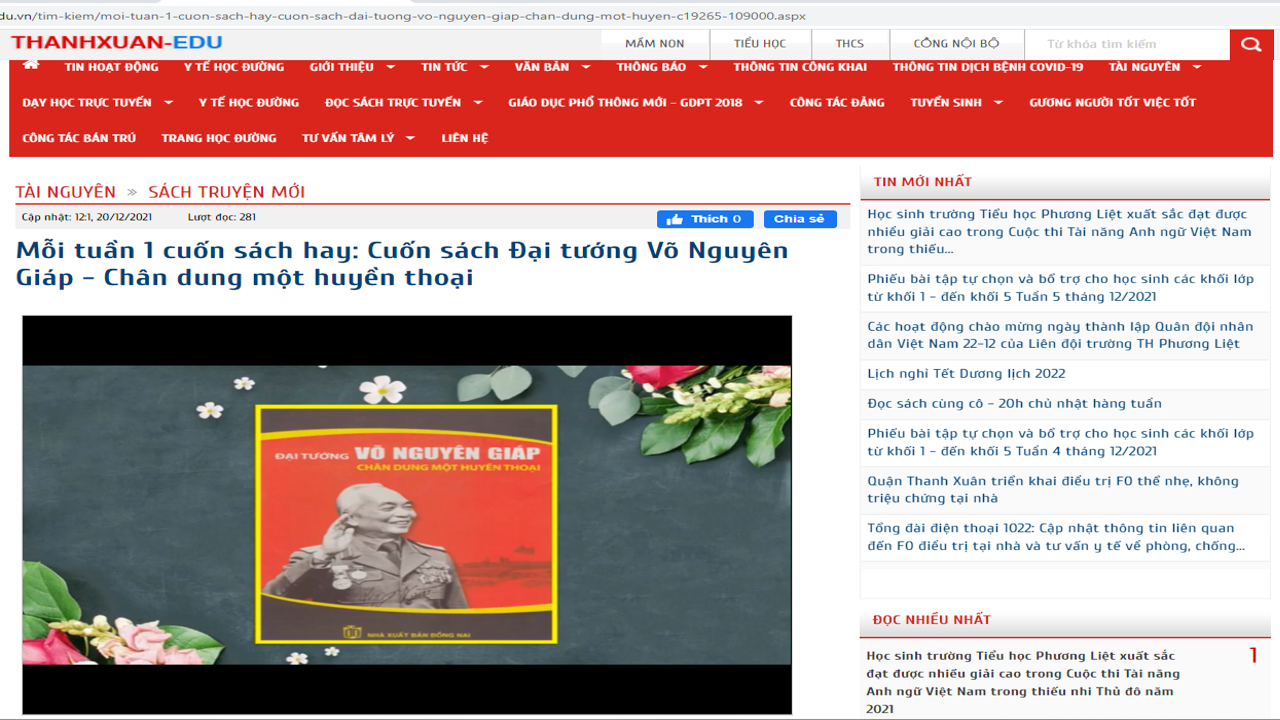Expand the ĐỌC SÁCH TRỰC TUYẾN dropdown arrow
1280x720 pixels.
pos(478,102)
